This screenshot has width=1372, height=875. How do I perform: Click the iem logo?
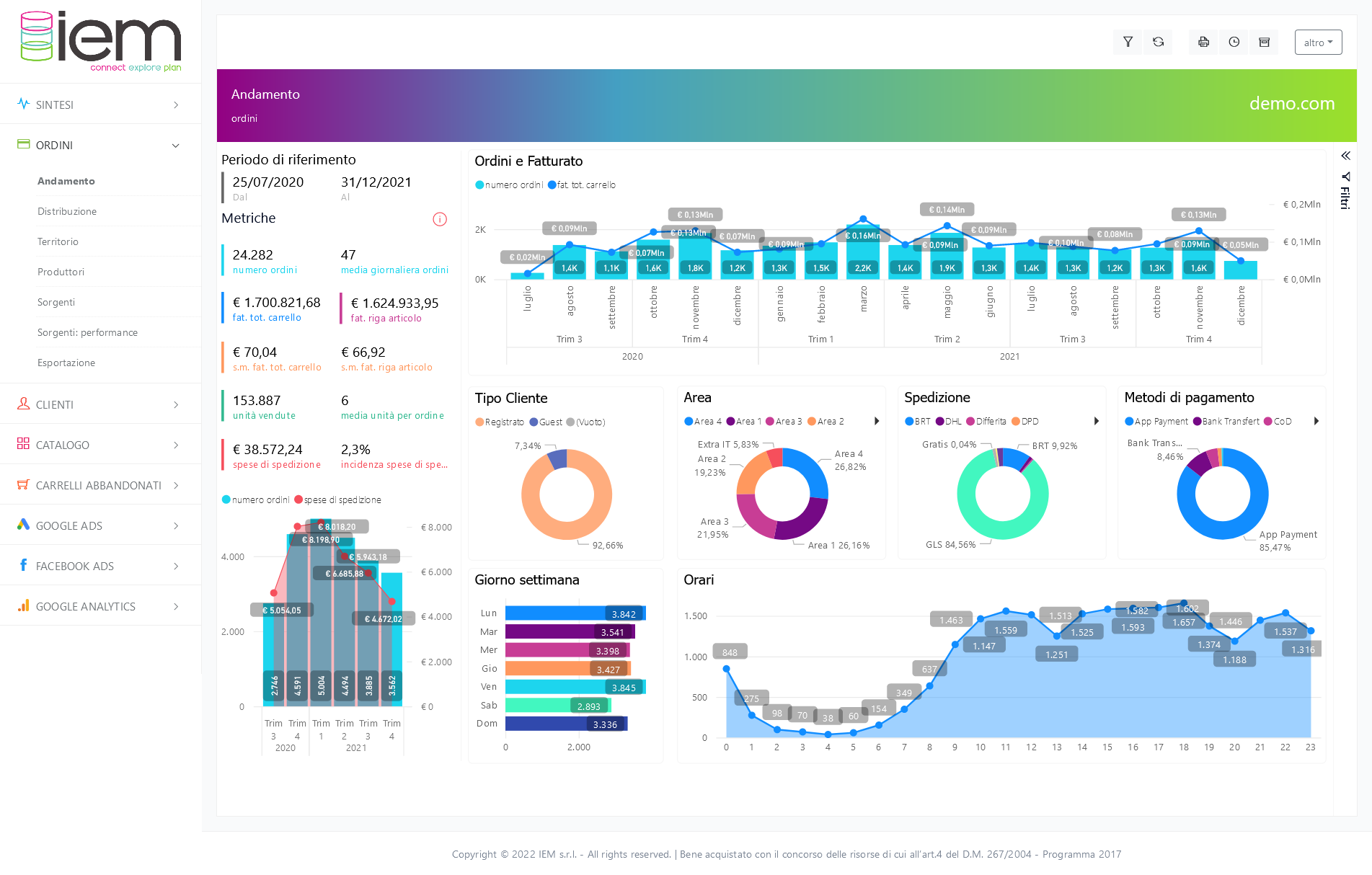click(x=101, y=41)
